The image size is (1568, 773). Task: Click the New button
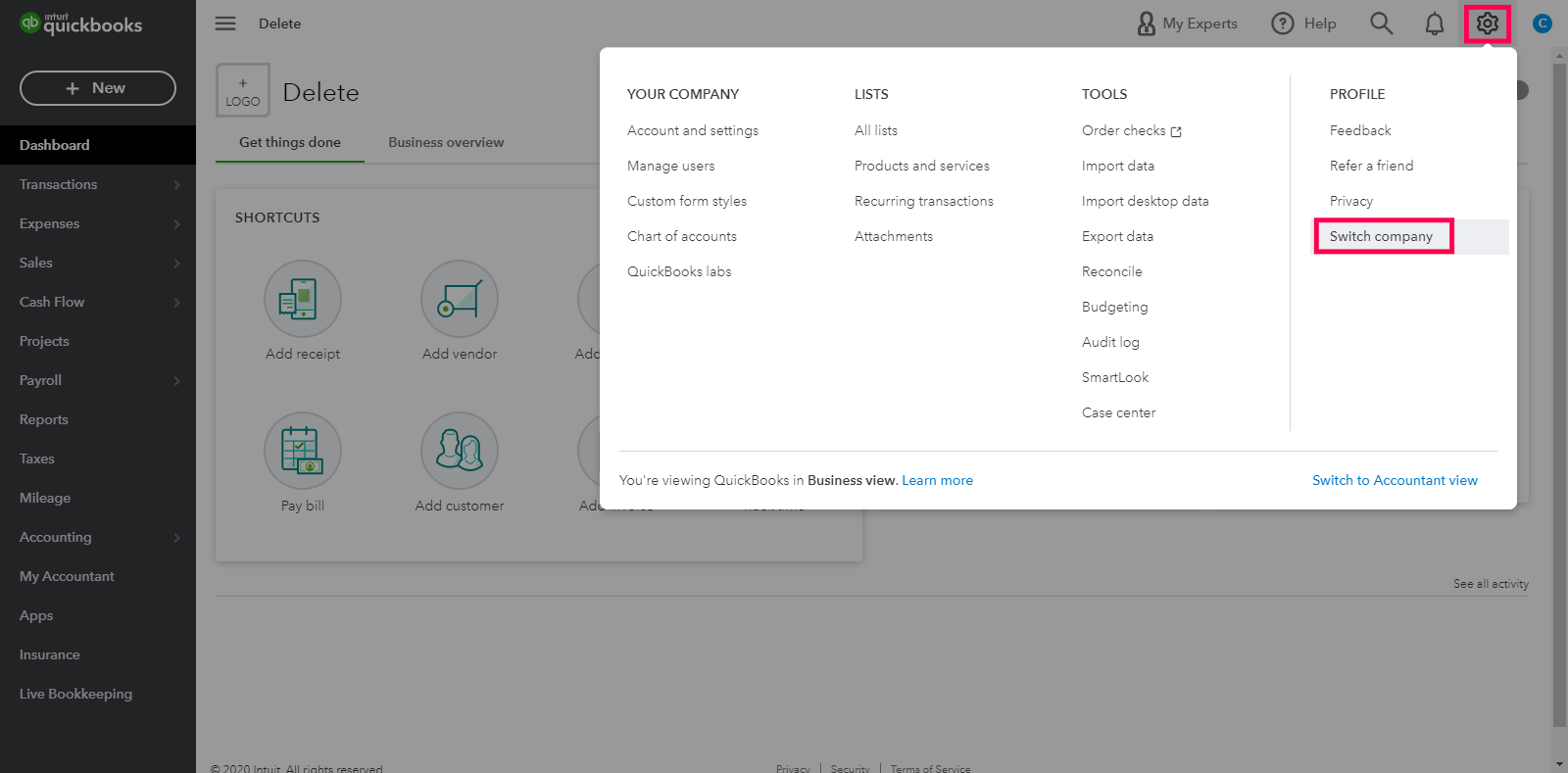(x=98, y=88)
